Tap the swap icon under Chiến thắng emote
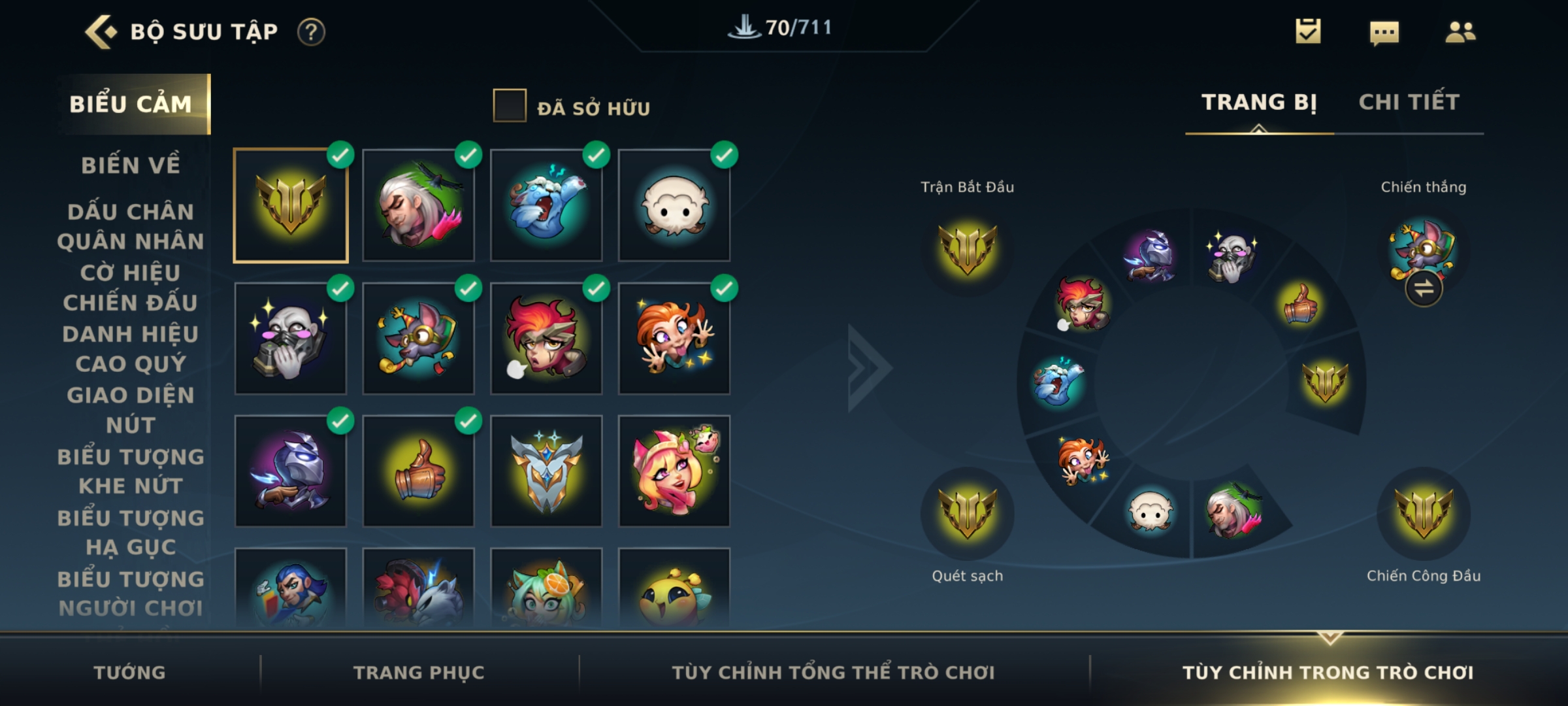1568x706 pixels. click(1424, 288)
